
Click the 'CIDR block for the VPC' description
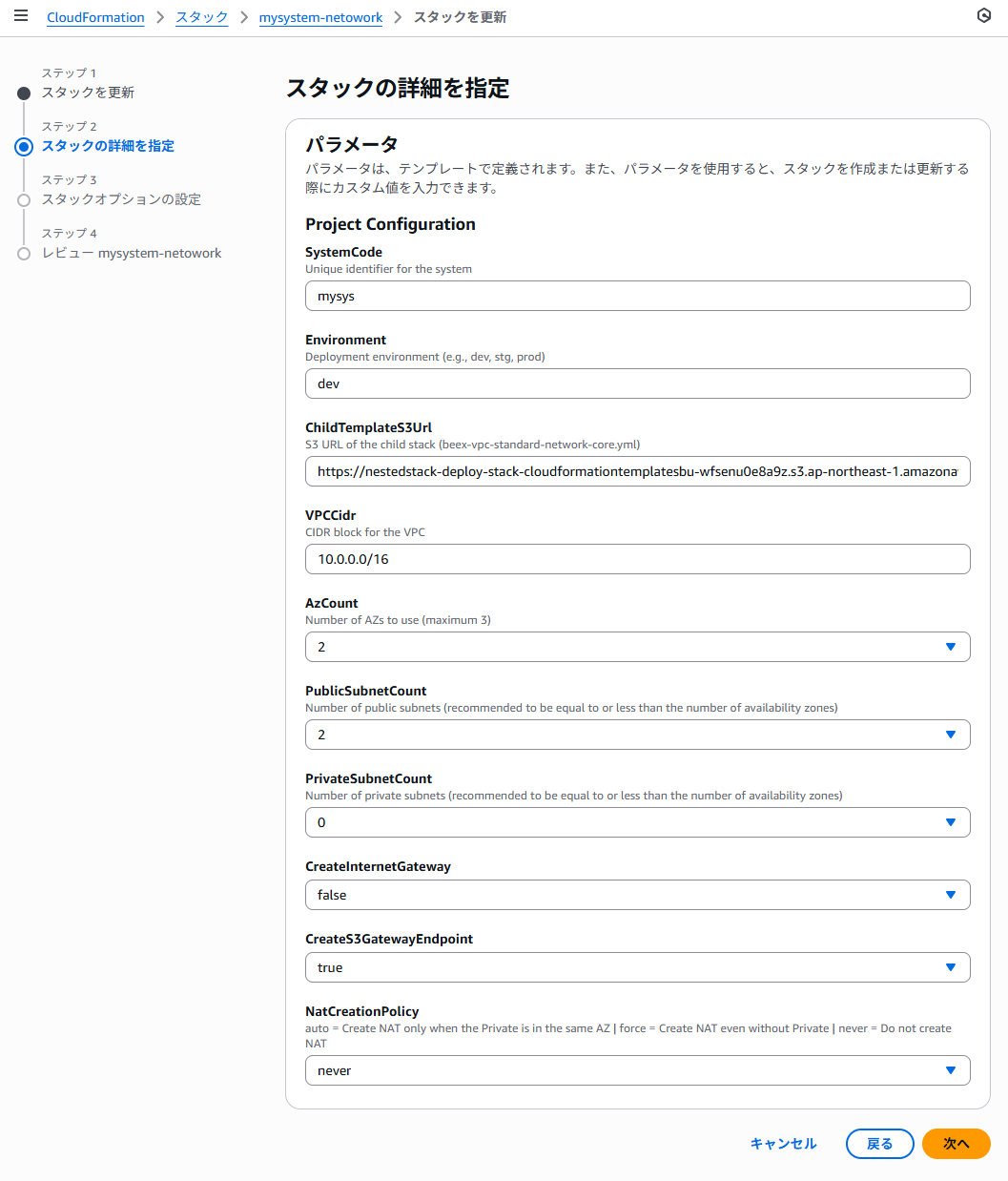(365, 532)
